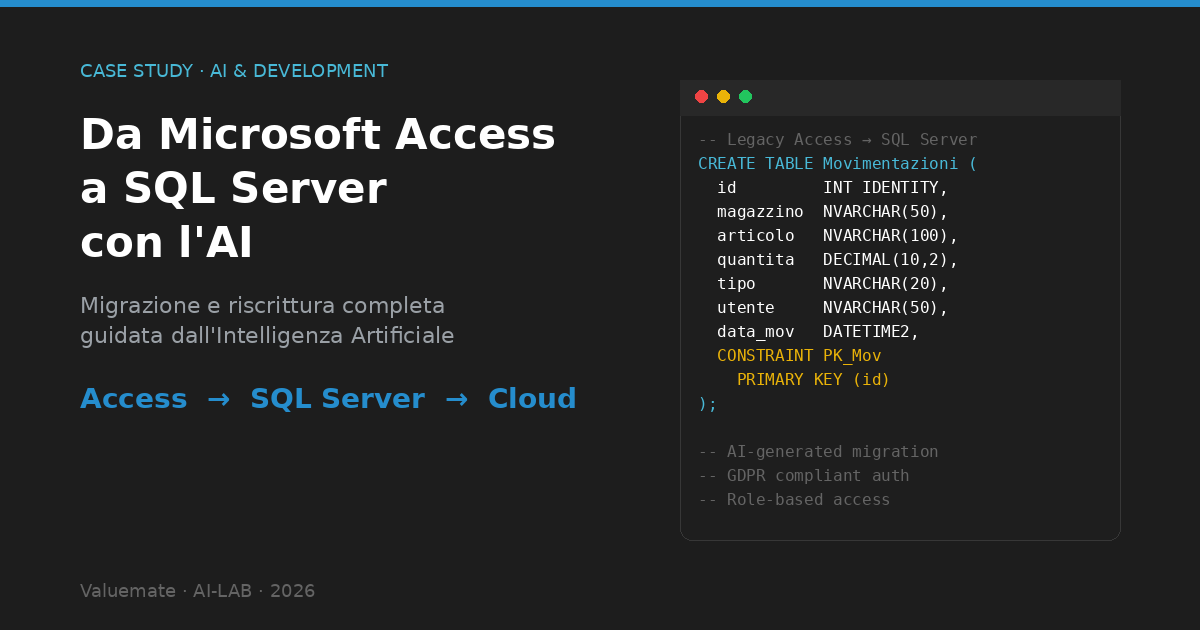Click comment '-- AI-generated migration'

coord(818,452)
